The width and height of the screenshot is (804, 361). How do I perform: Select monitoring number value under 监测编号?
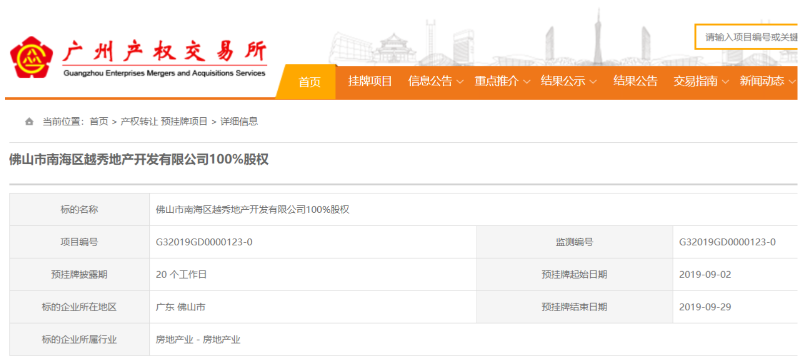[727, 242]
